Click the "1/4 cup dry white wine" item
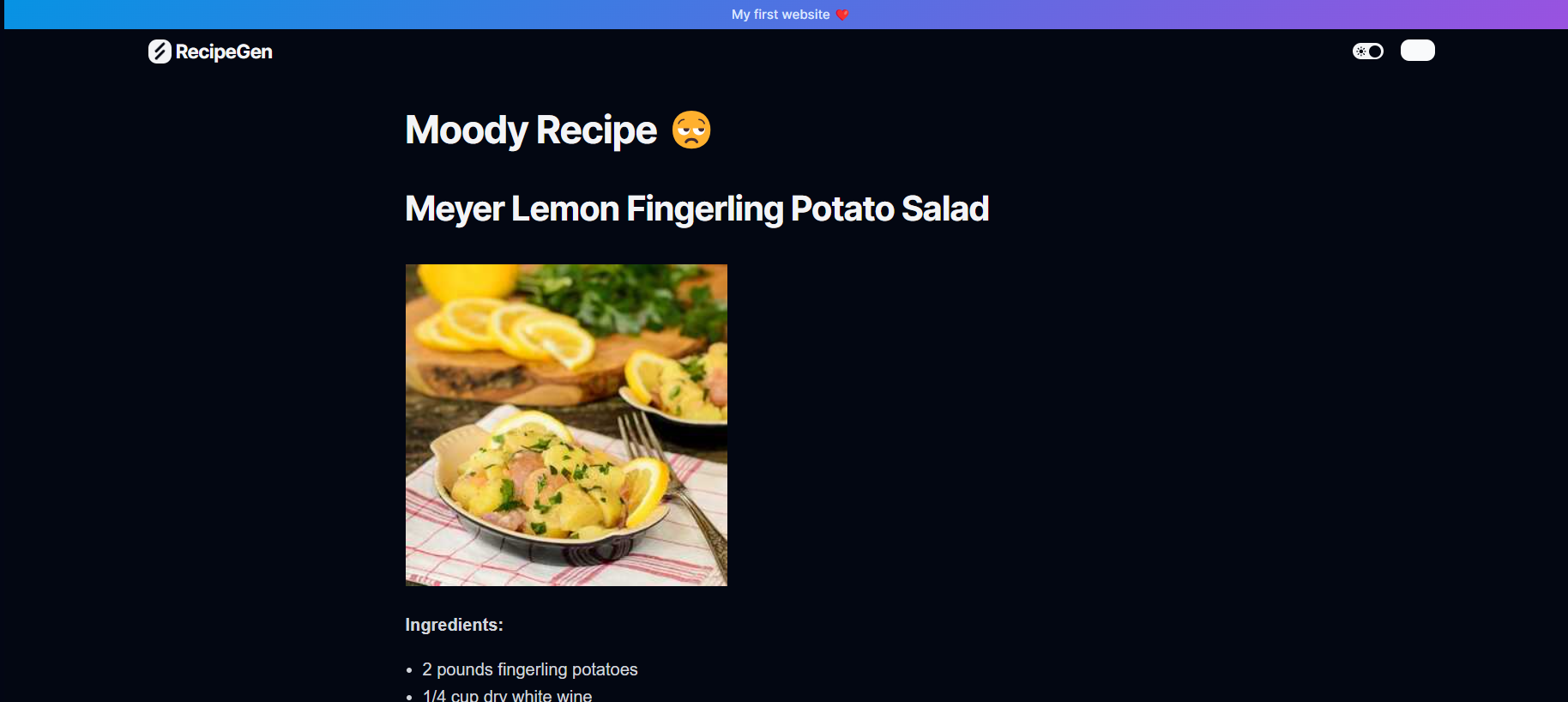The width and height of the screenshot is (1568, 702). (x=507, y=695)
